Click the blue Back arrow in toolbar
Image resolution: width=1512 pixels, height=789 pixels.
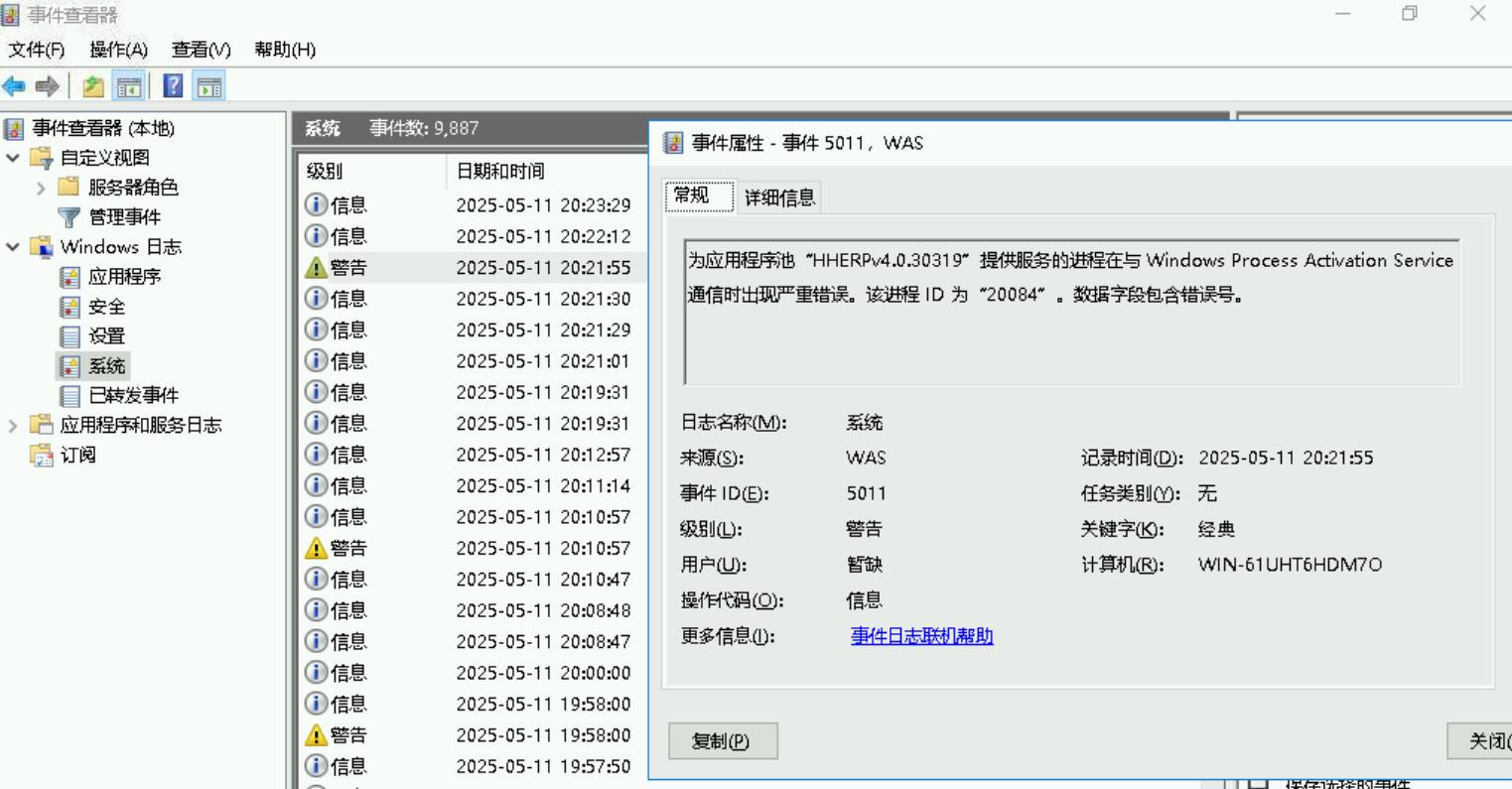[x=14, y=87]
